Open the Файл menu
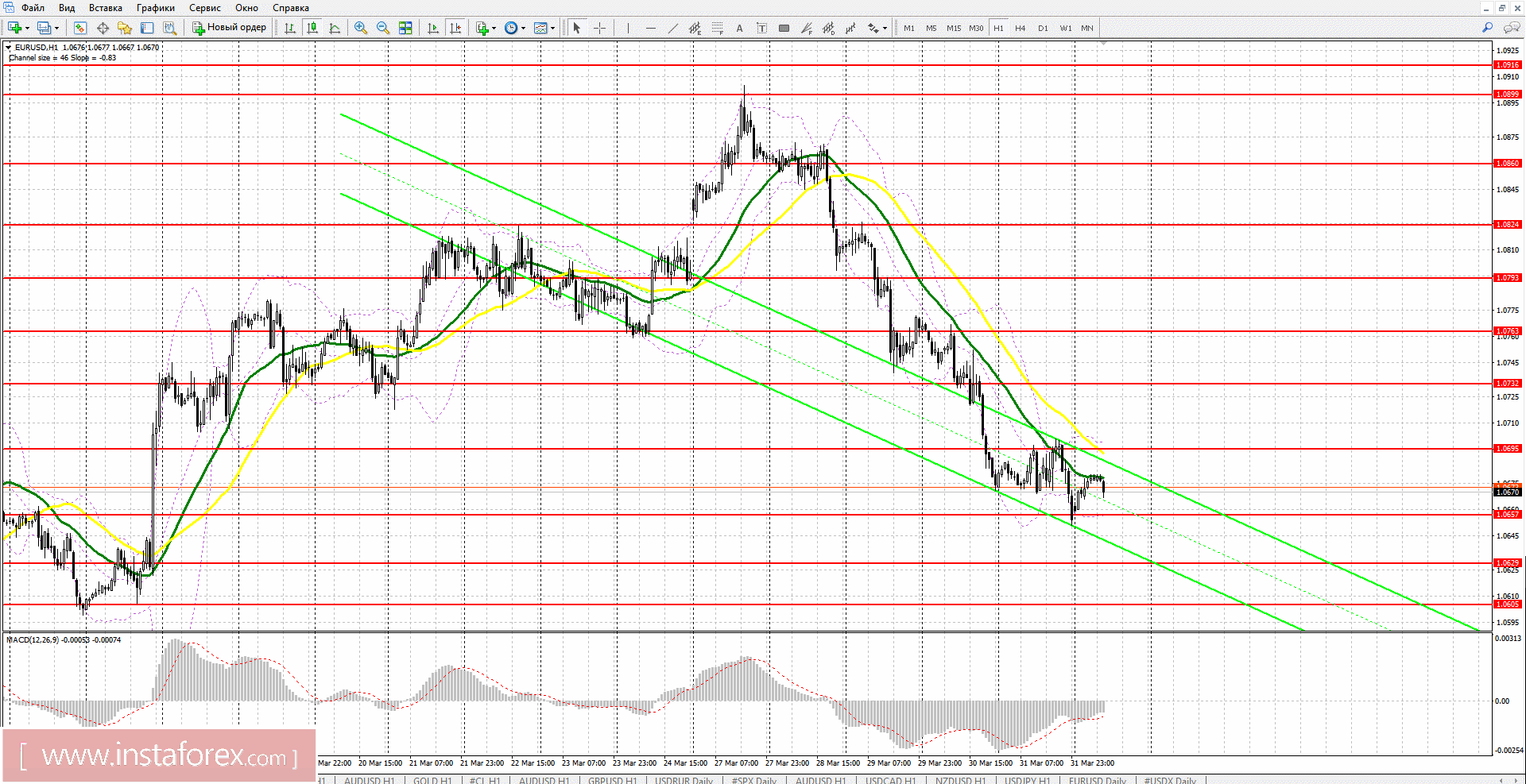 point(33,8)
